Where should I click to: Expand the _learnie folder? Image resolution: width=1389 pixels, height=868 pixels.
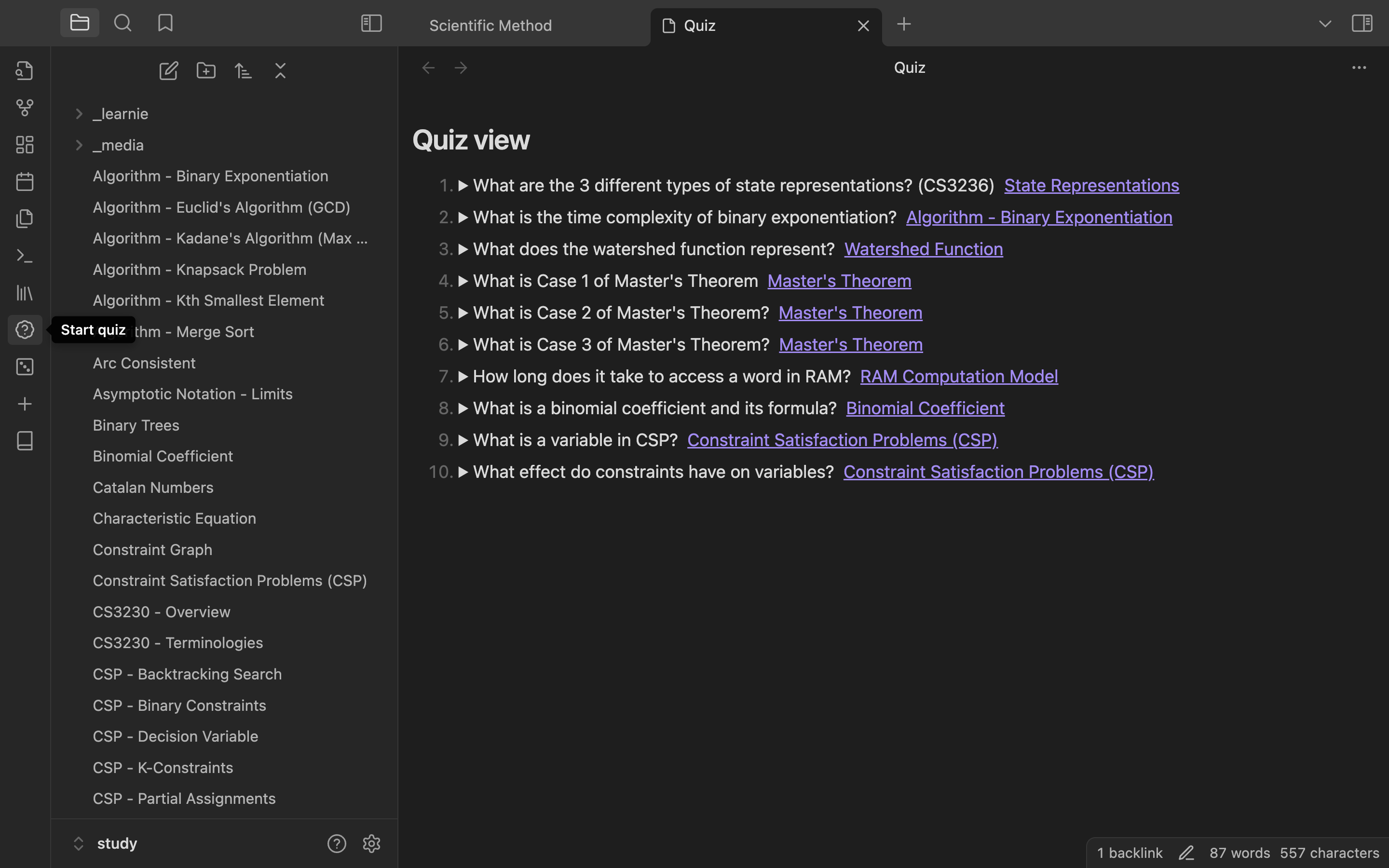[x=79, y=114]
